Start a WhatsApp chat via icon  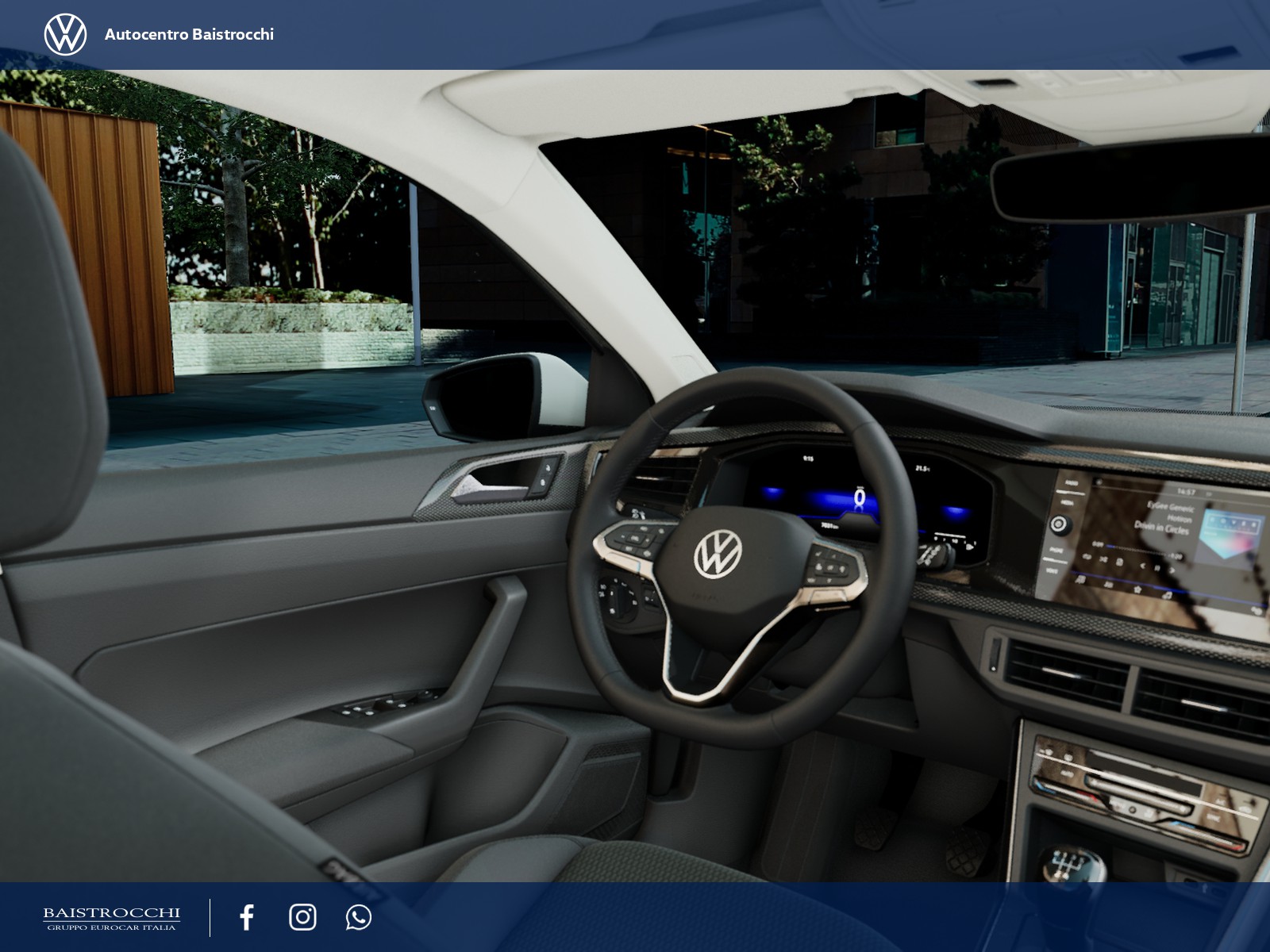359,917
